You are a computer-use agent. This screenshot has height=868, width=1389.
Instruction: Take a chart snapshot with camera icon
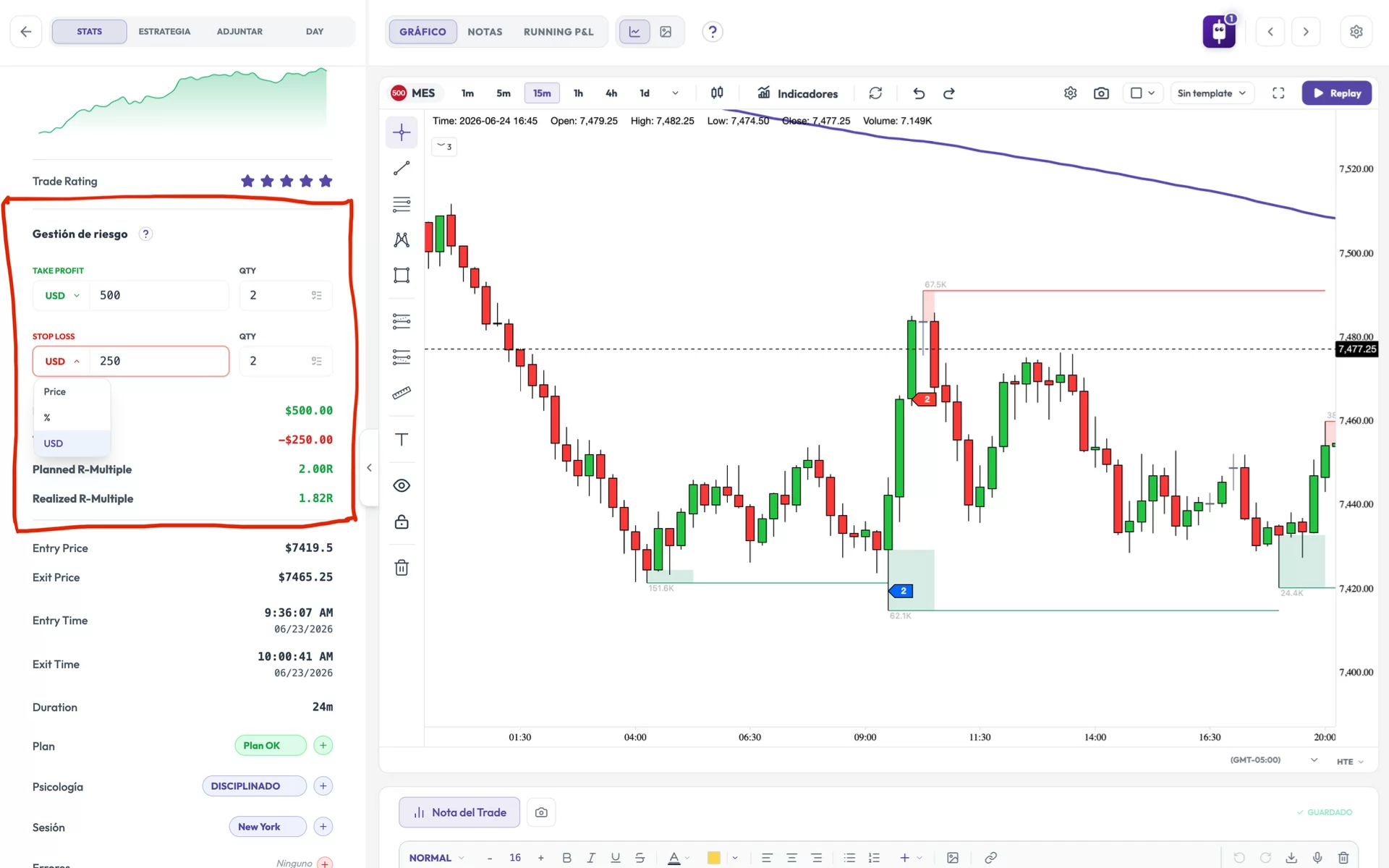(x=1101, y=93)
